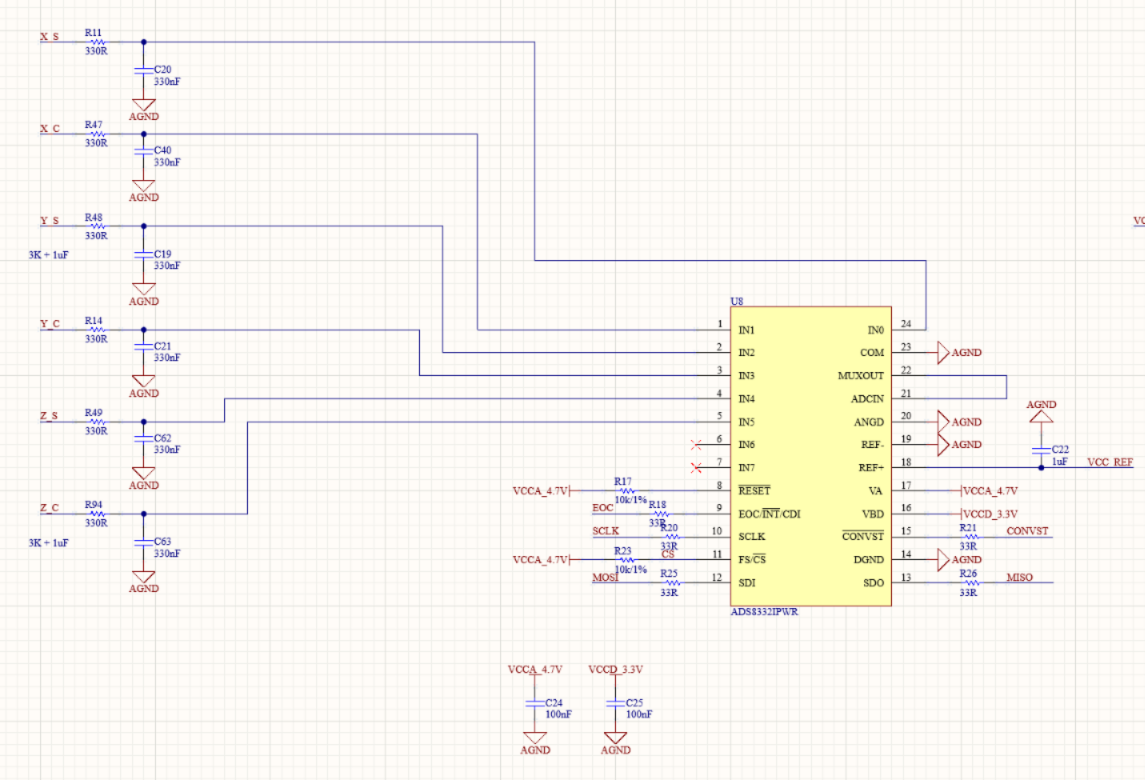Click the no-connect marker on IN7 pin

click(696, 467)
